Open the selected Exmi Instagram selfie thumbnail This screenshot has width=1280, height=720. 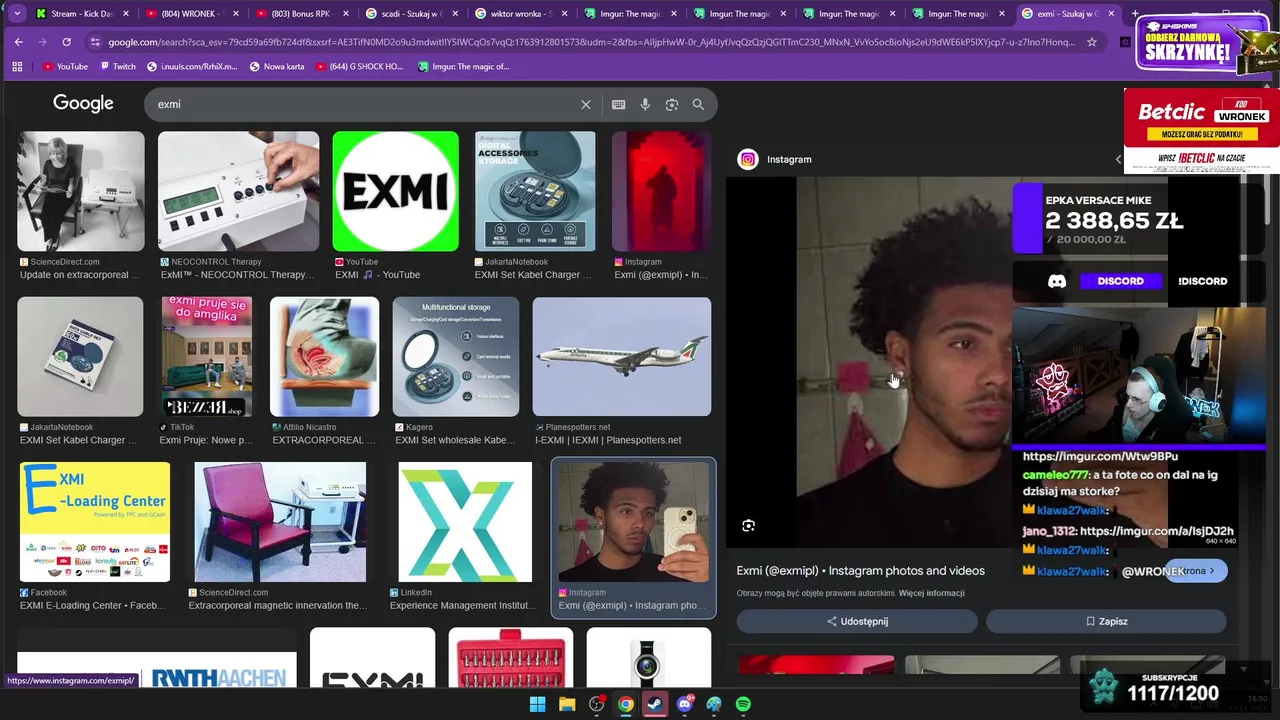coord(634,522)
